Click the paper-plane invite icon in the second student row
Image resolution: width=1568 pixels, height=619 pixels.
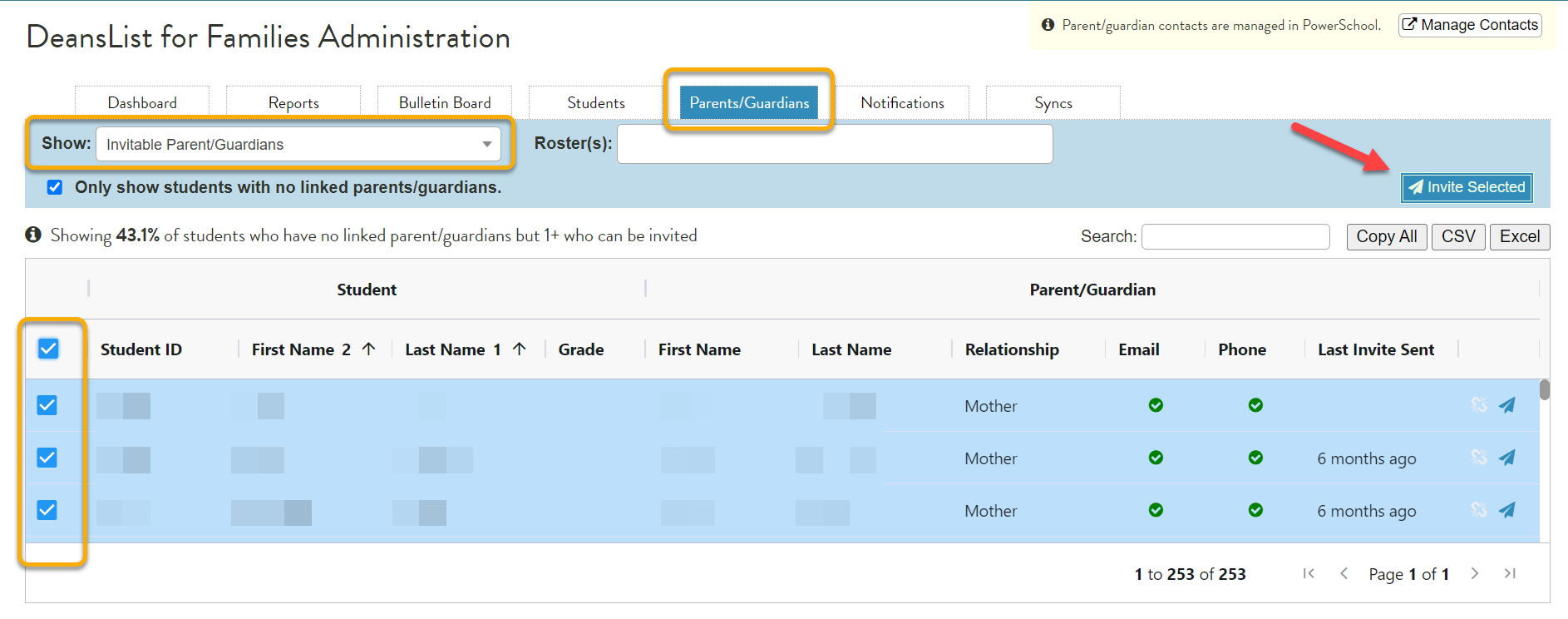tap(1506, 458)
